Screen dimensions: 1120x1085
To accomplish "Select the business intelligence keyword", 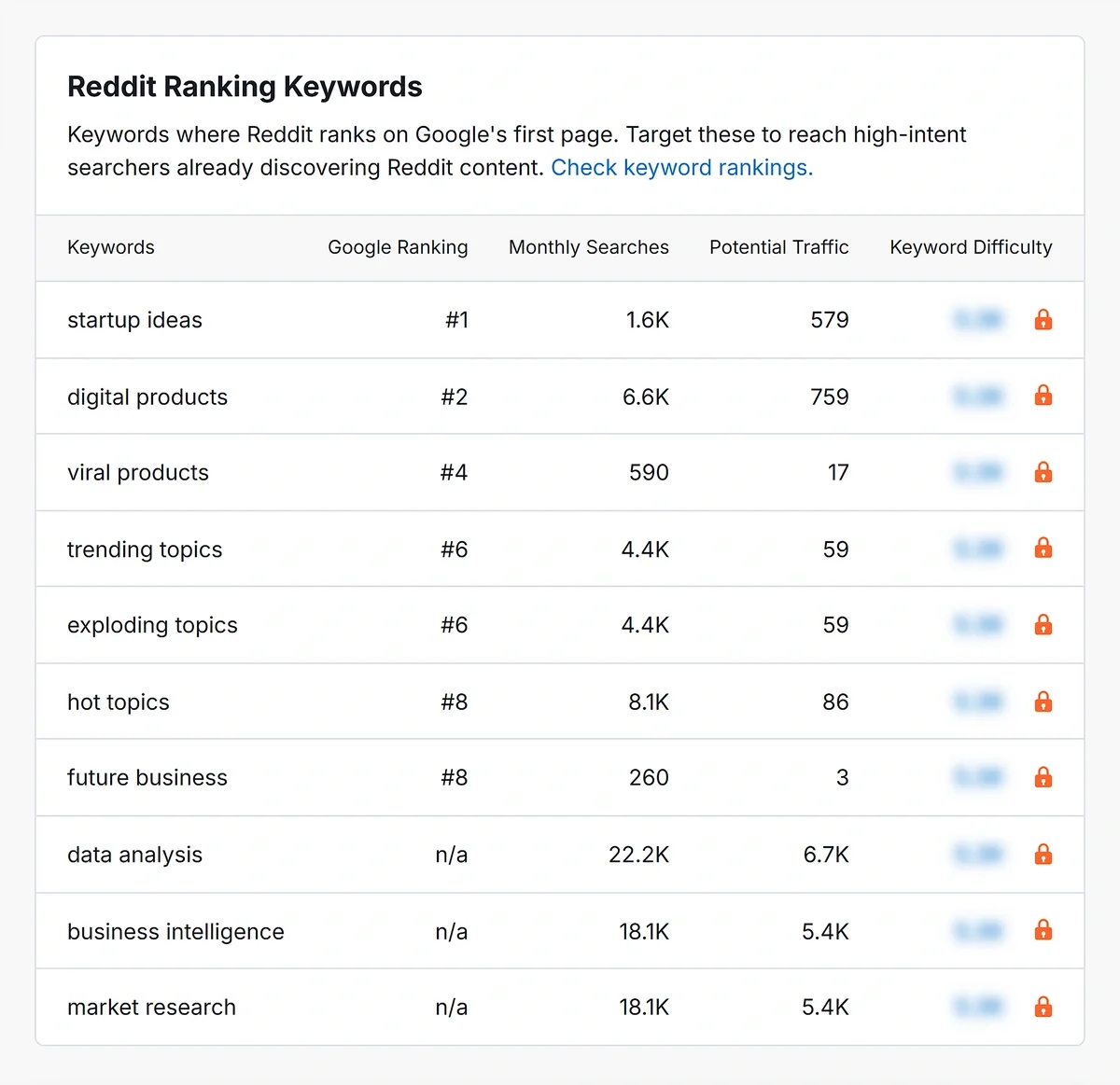I will tap(175, 931).
